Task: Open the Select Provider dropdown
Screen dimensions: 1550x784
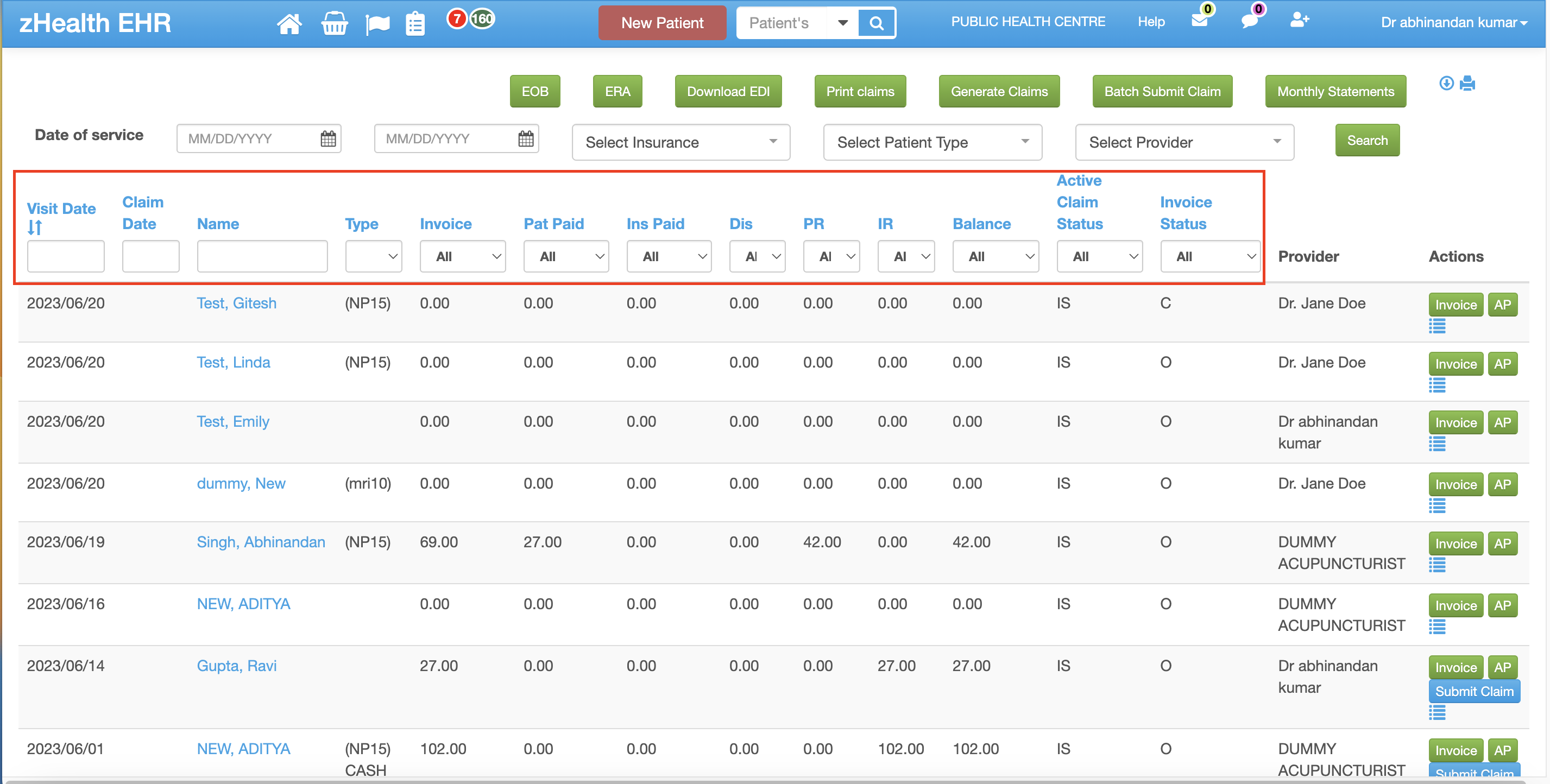Action: pyautogui.click(x=1183, y=143)
